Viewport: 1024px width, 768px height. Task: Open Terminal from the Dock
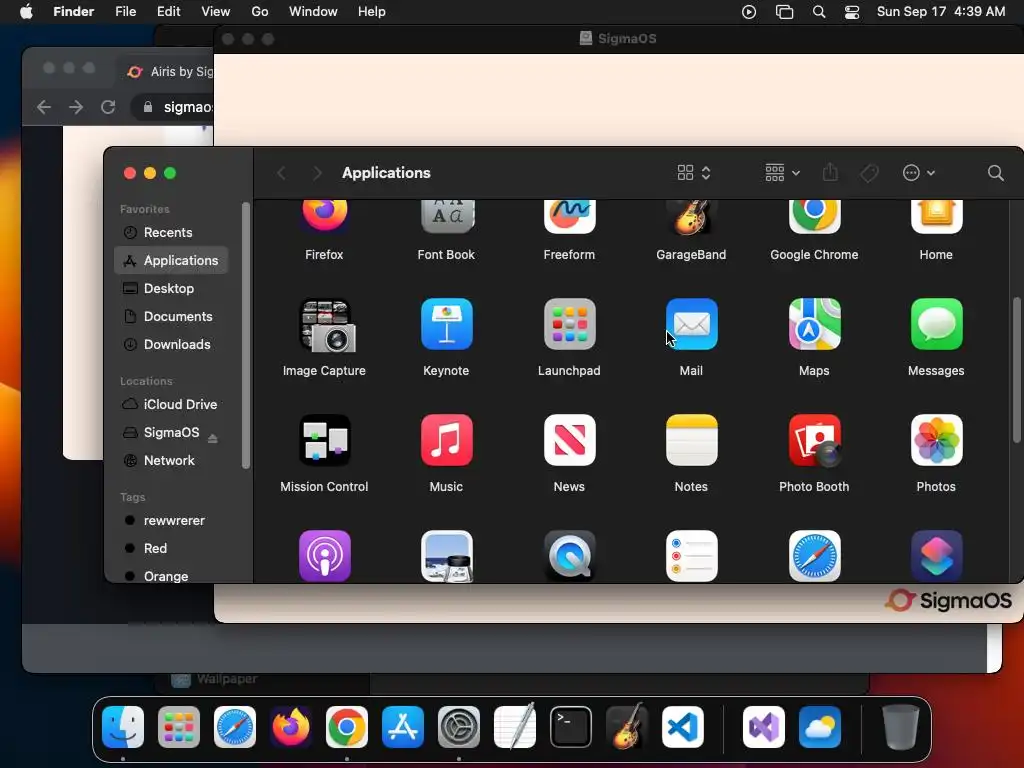tap(571, 727)
